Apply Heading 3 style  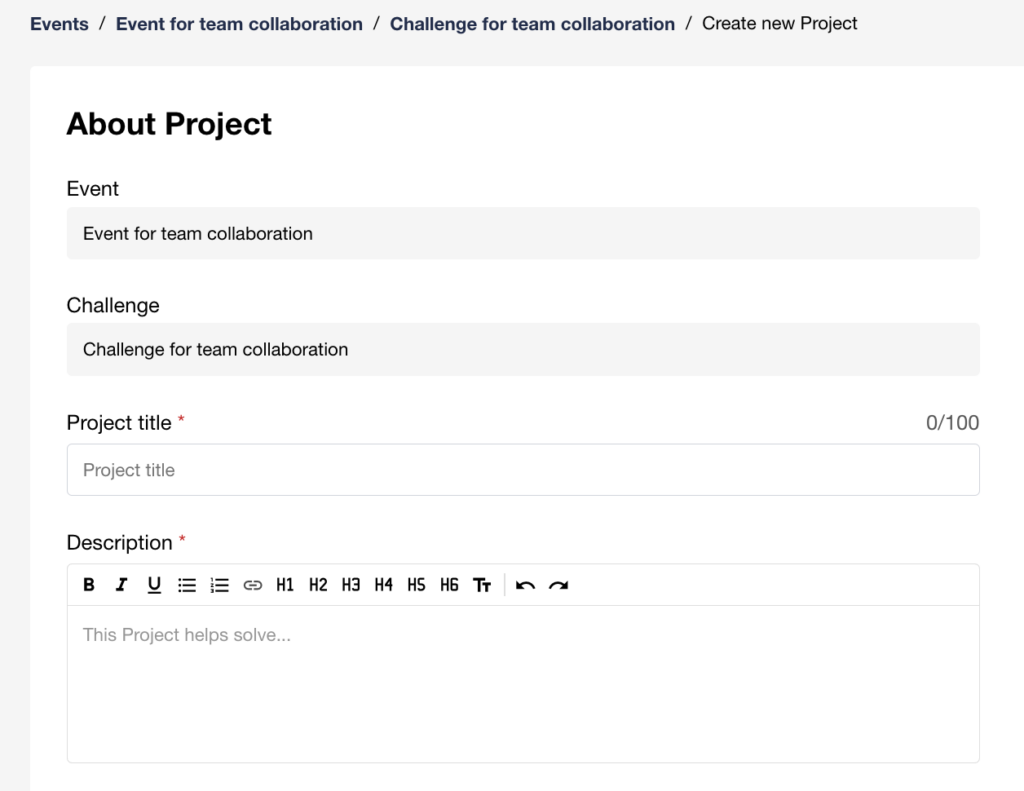pyautogui.click(x=351, y=585)
